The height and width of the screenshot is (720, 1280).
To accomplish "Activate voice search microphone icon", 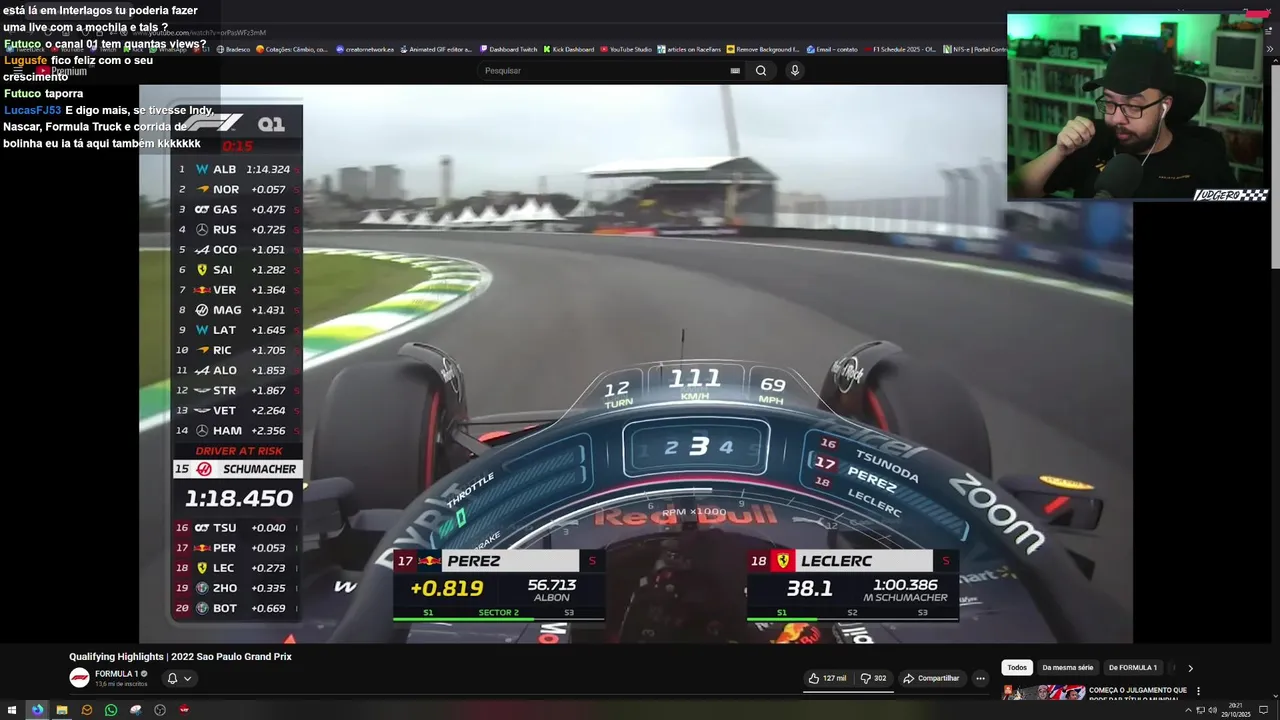I will pos(795,70).
